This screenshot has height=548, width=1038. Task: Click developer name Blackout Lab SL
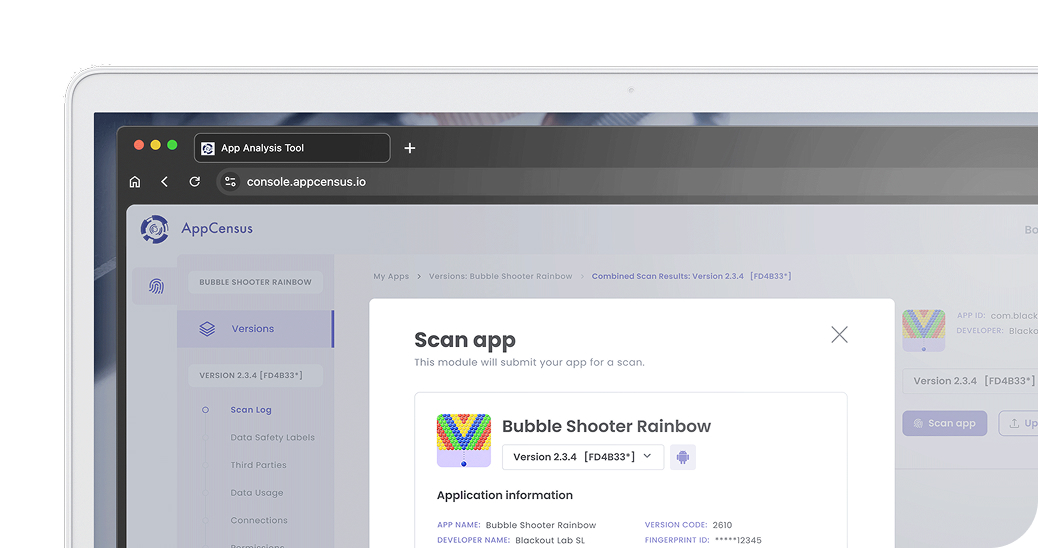(x=550, y=540)
